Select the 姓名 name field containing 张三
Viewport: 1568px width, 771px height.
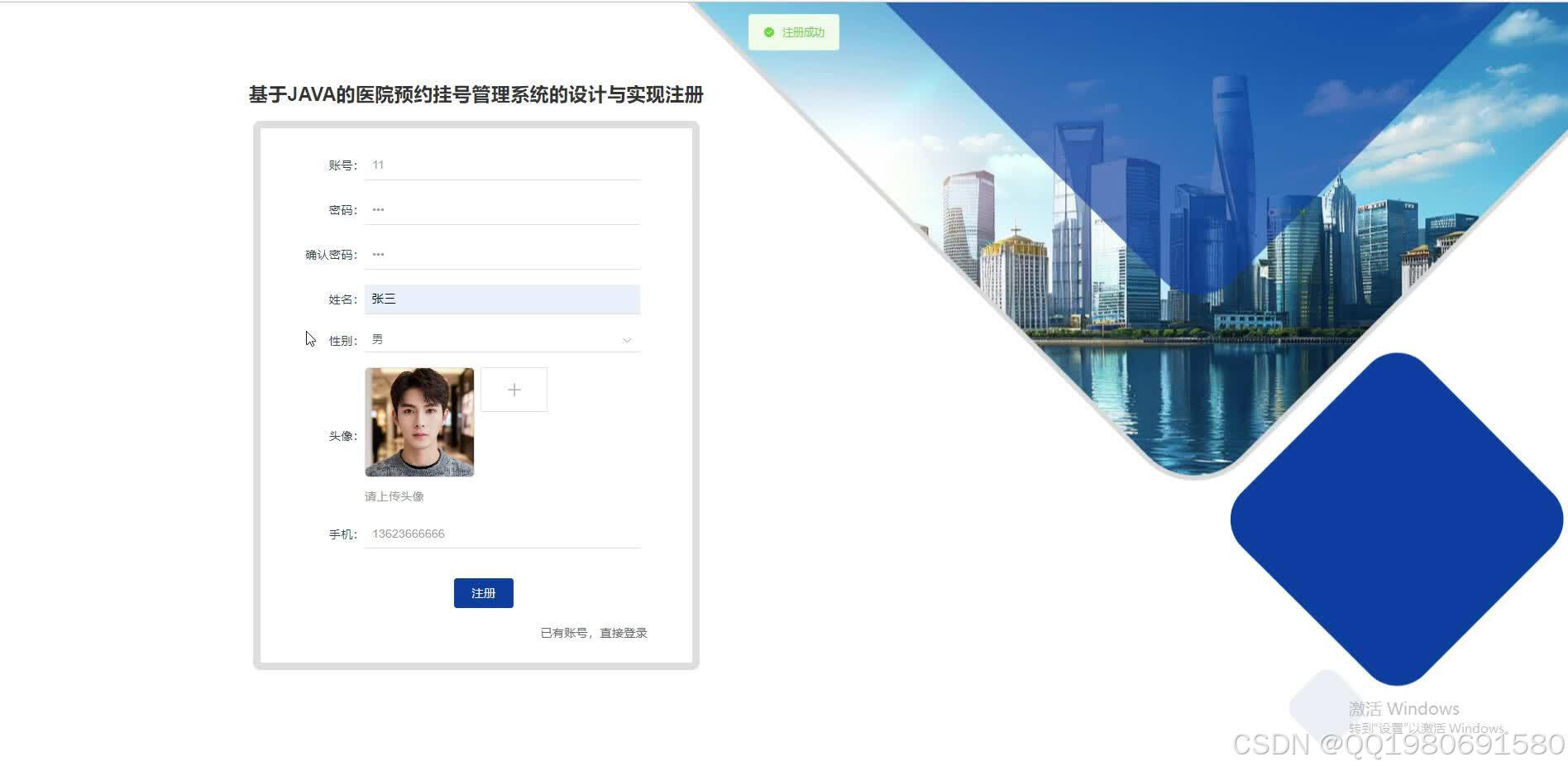click(x=502, y=299)
